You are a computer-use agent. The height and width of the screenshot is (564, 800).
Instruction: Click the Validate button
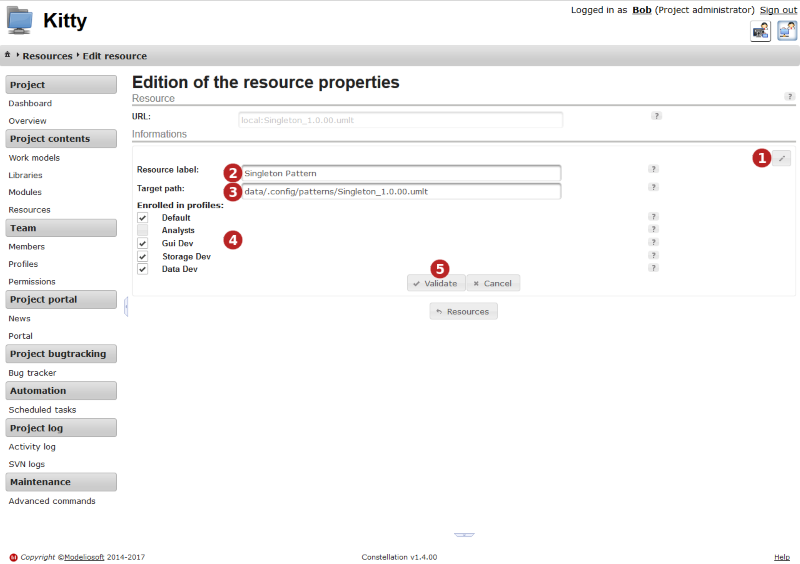[x=436, y=283]
